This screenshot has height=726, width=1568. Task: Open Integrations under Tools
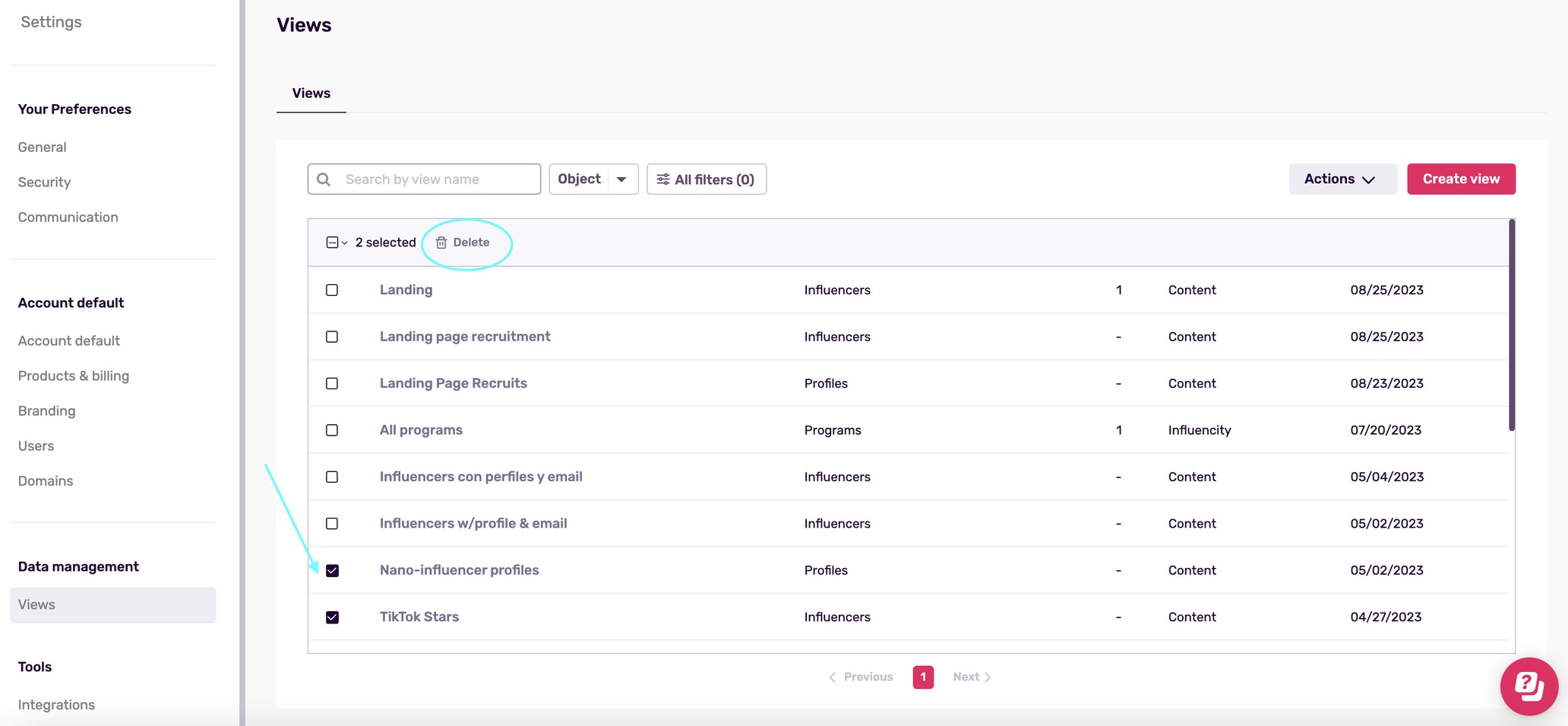click(x=56, y=705)
